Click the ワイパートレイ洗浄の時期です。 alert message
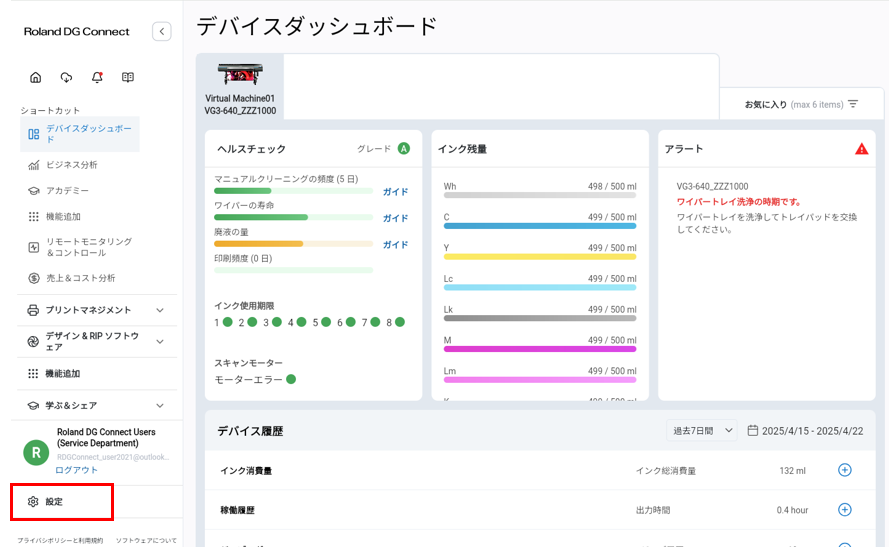The image size is (889, 547). (739, 202)
